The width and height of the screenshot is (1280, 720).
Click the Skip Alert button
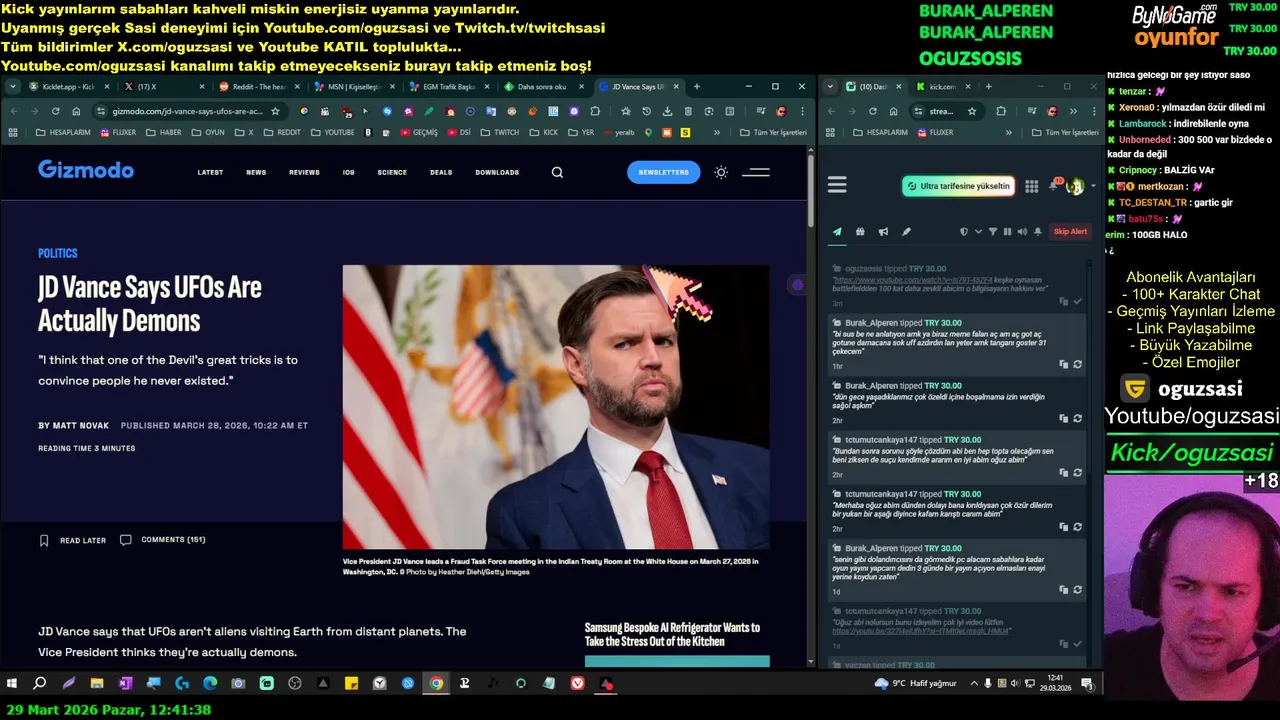coord(1070,232)
